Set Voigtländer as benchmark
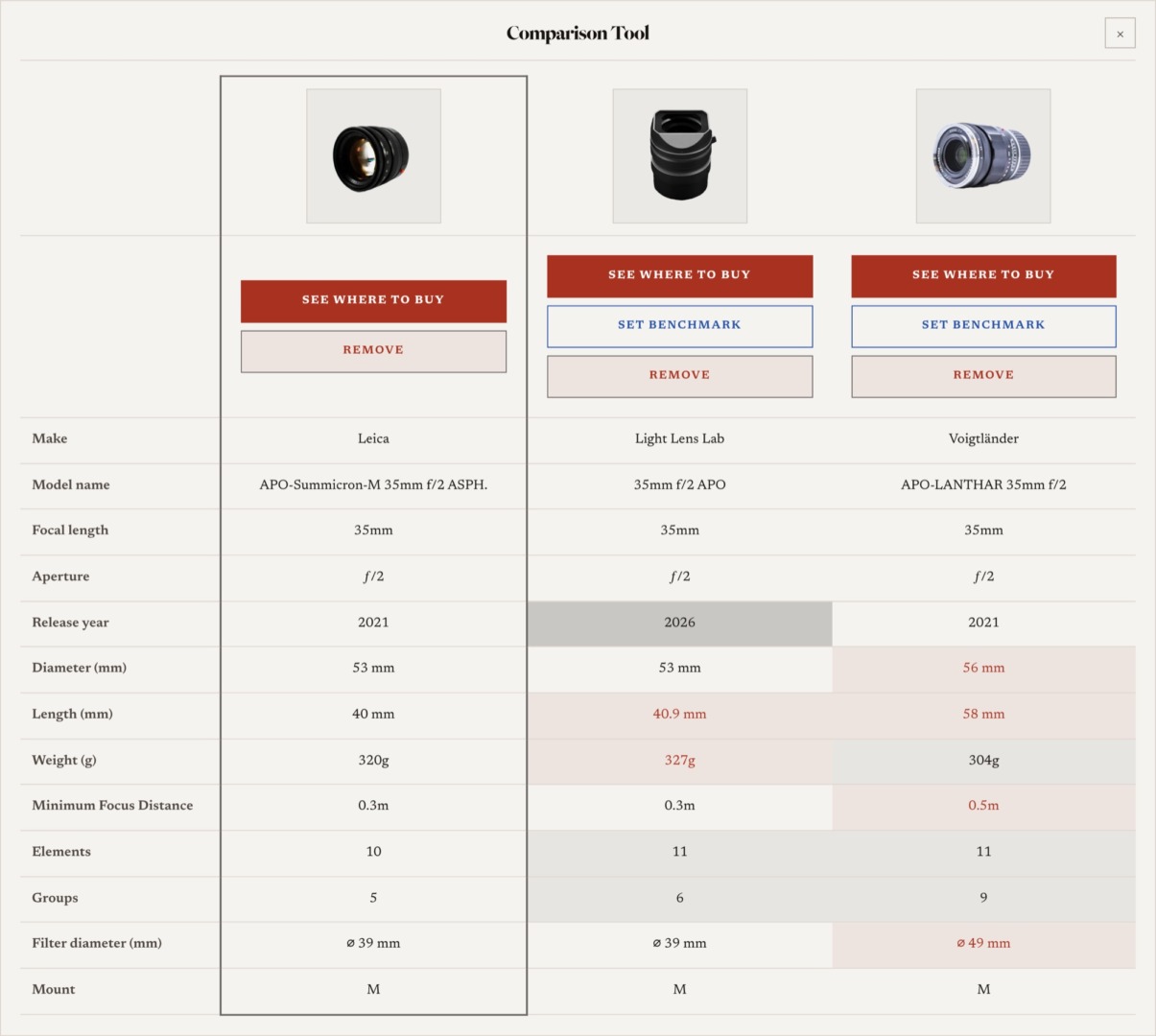The width and height of the screenshot is (1156, 1036). [x=983, y=325]
